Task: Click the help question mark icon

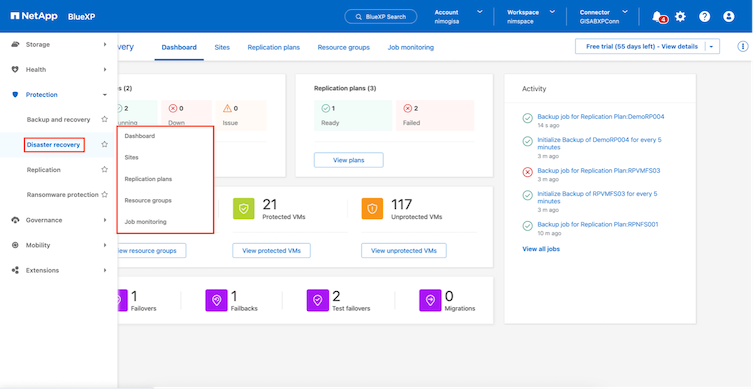Action: tap(704, 17)
